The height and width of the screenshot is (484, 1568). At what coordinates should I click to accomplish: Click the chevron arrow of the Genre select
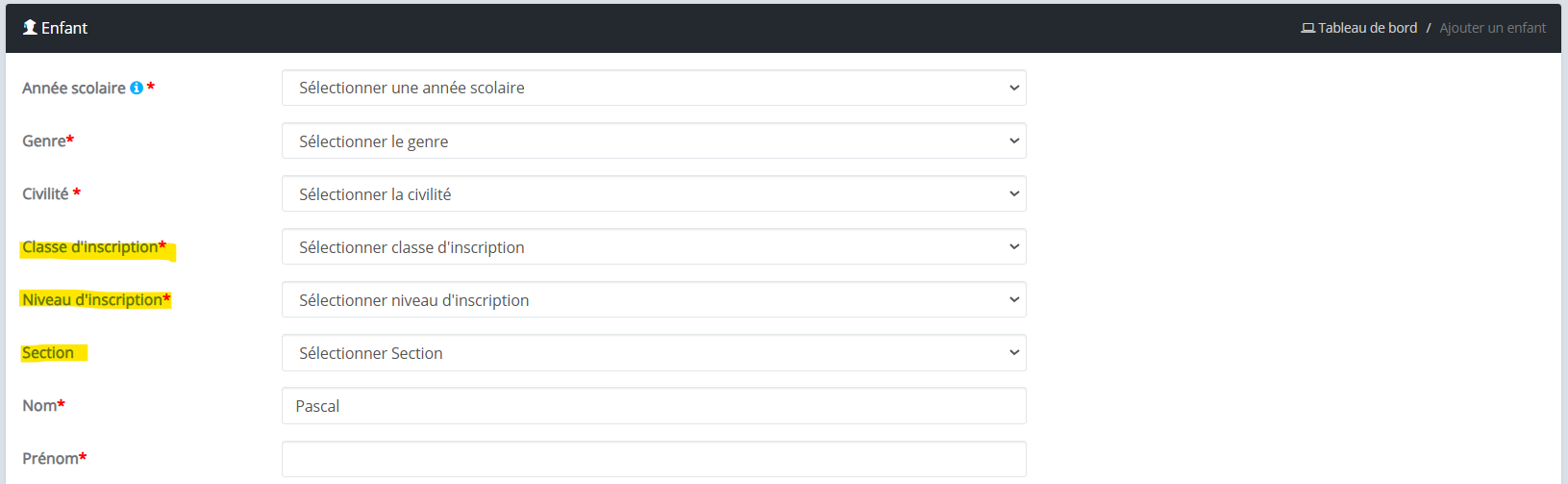click(x=1013, y=141)
